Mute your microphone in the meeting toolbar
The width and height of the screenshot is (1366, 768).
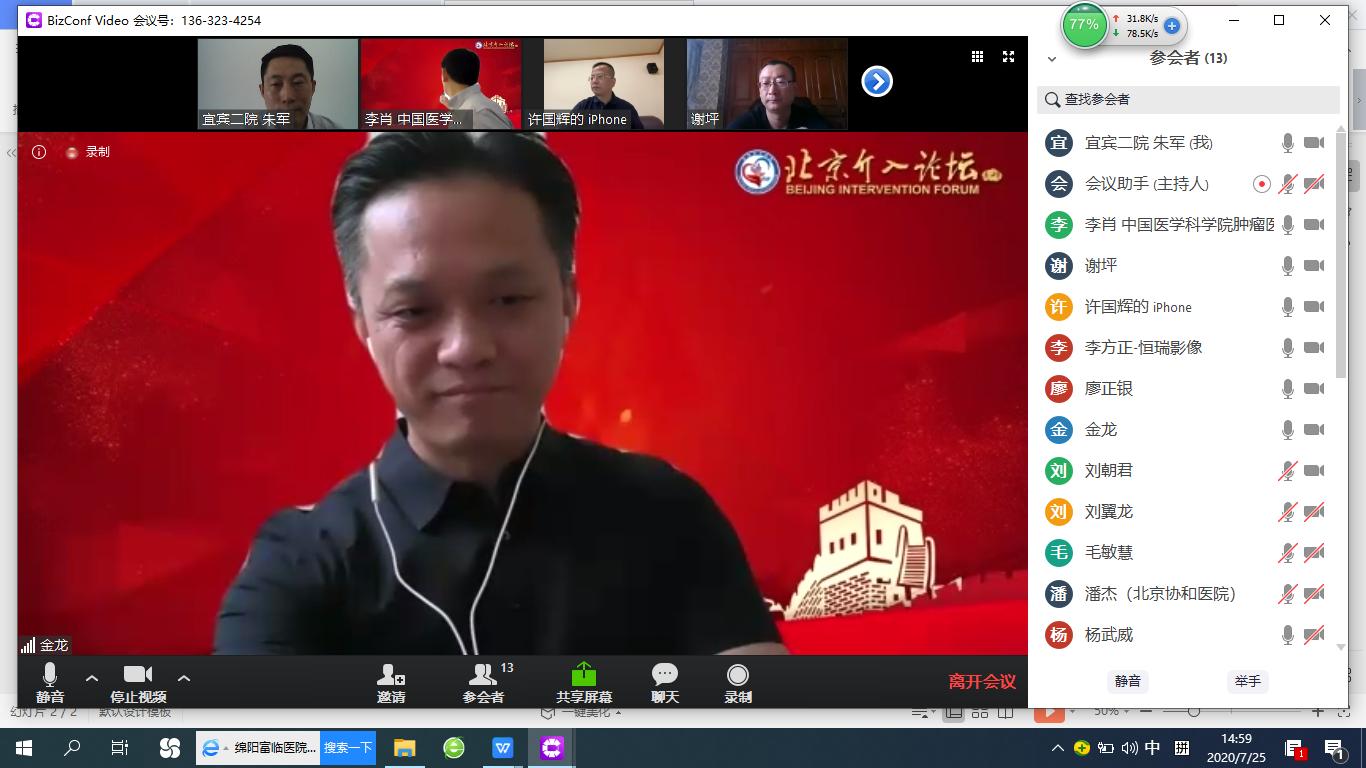50,682
